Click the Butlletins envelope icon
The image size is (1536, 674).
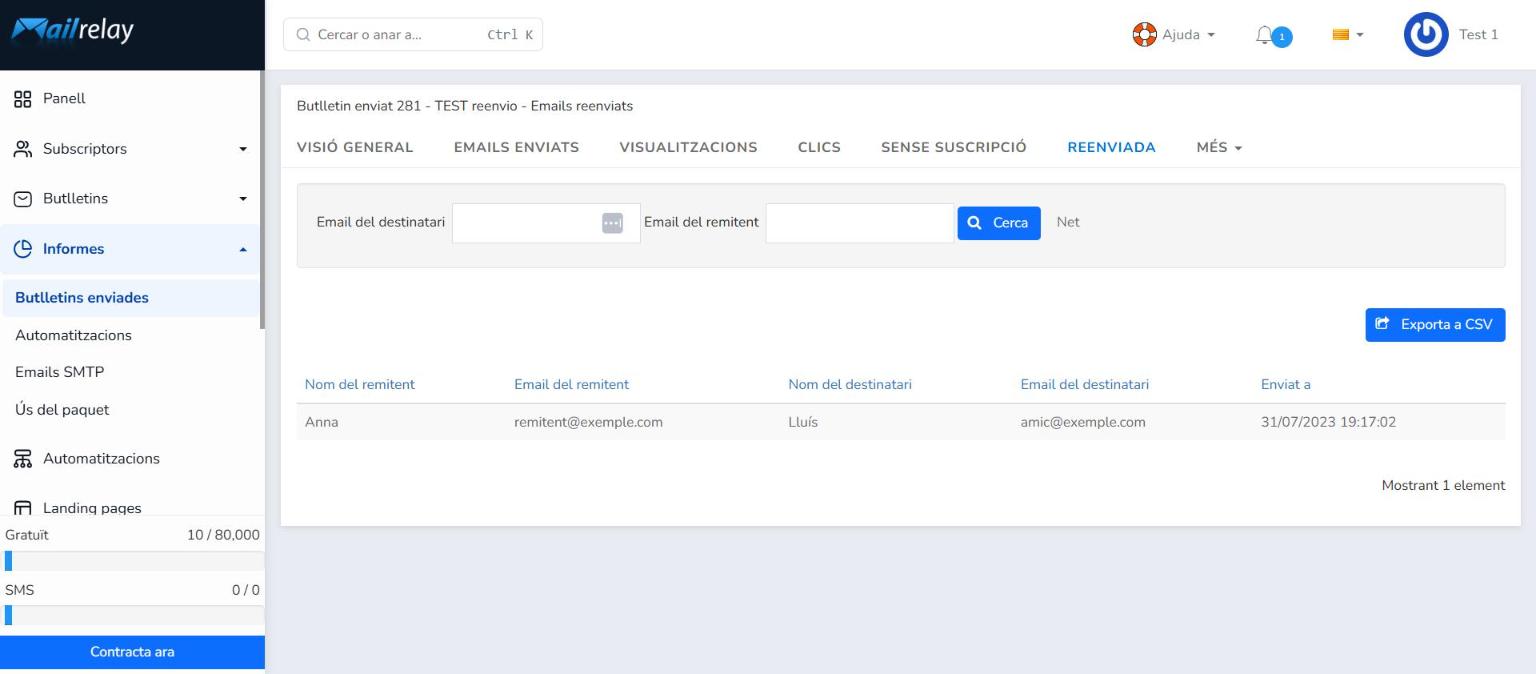[x=22, y=199]
